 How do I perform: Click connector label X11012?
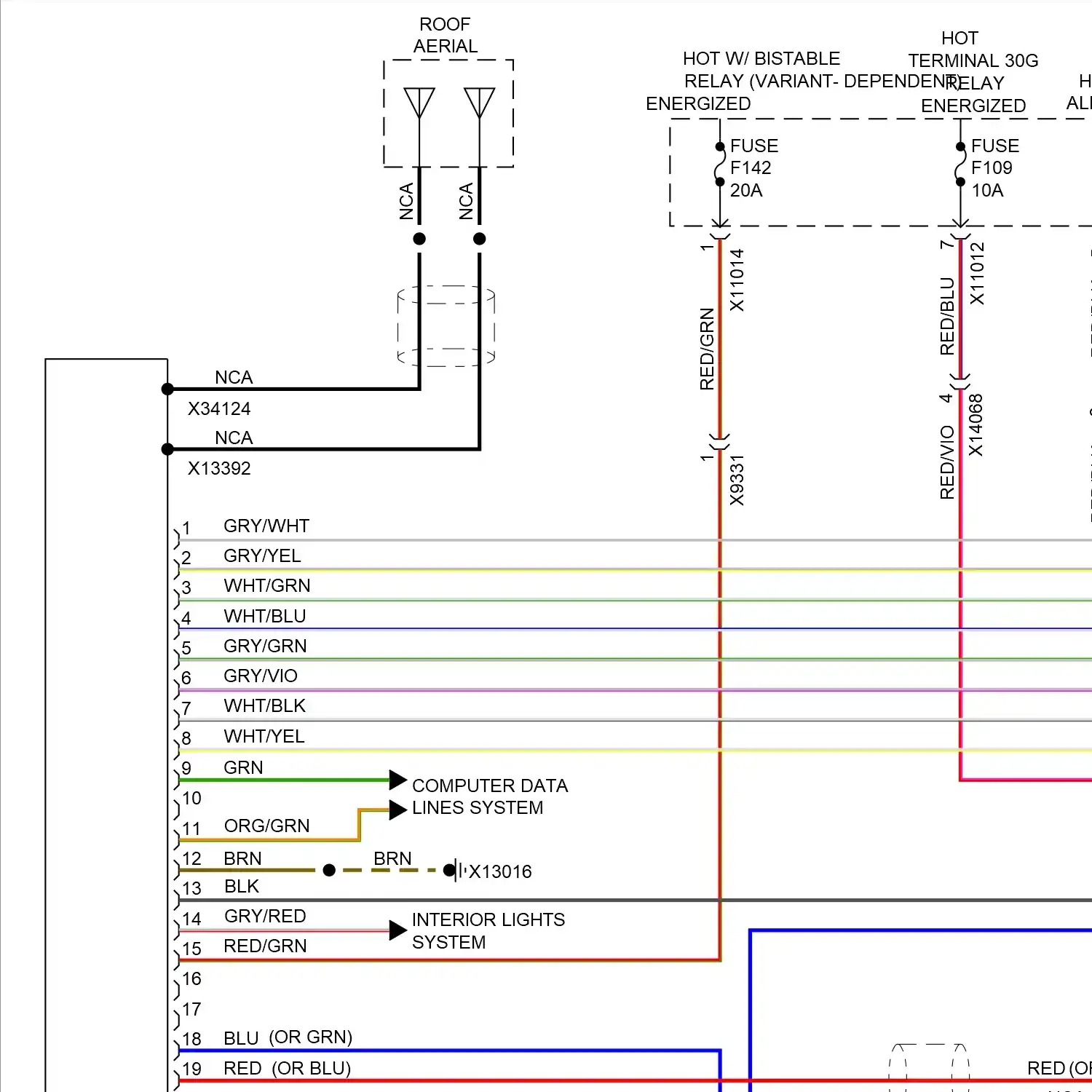click(x=978, y=274)
